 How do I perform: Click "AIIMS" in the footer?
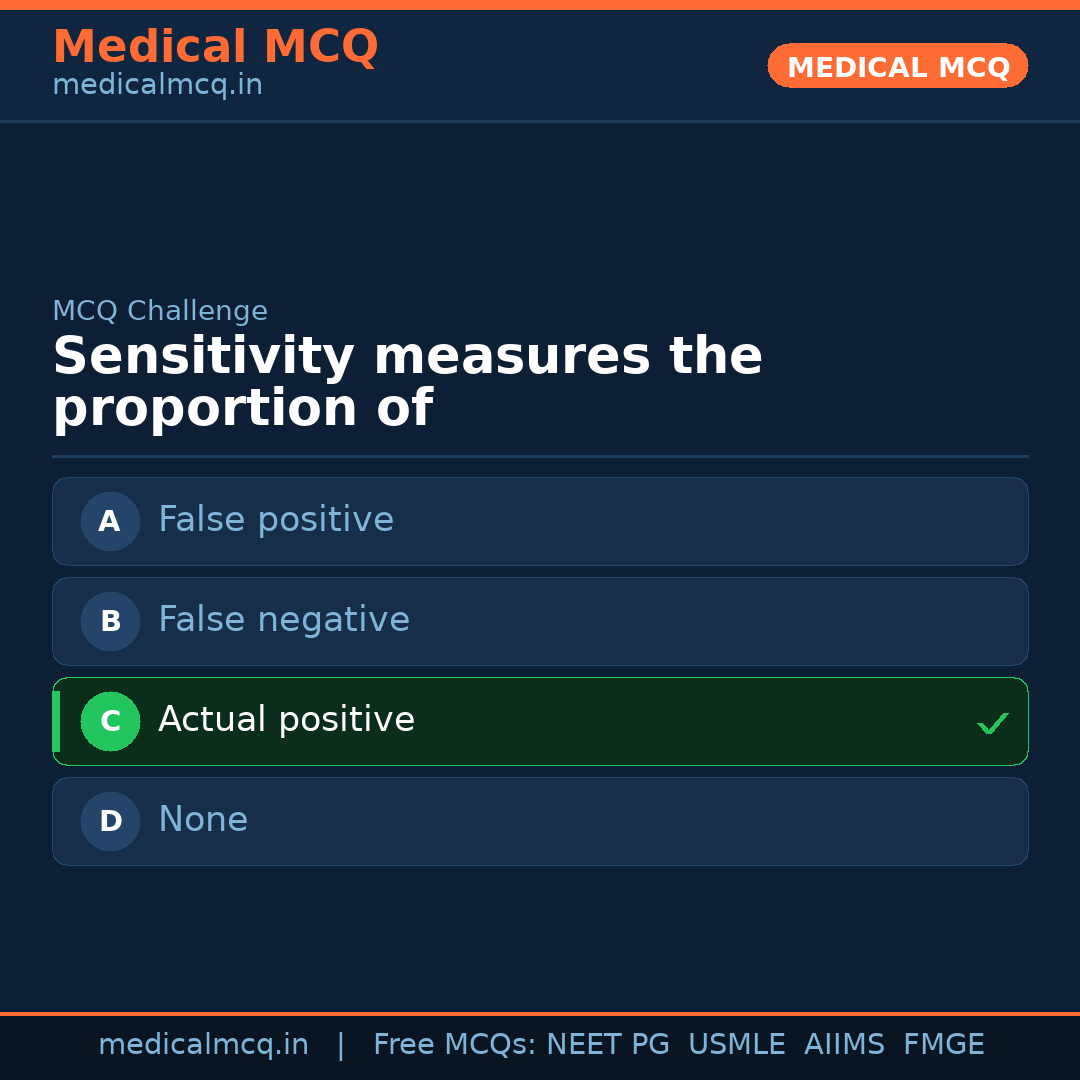coord(844,1045)
